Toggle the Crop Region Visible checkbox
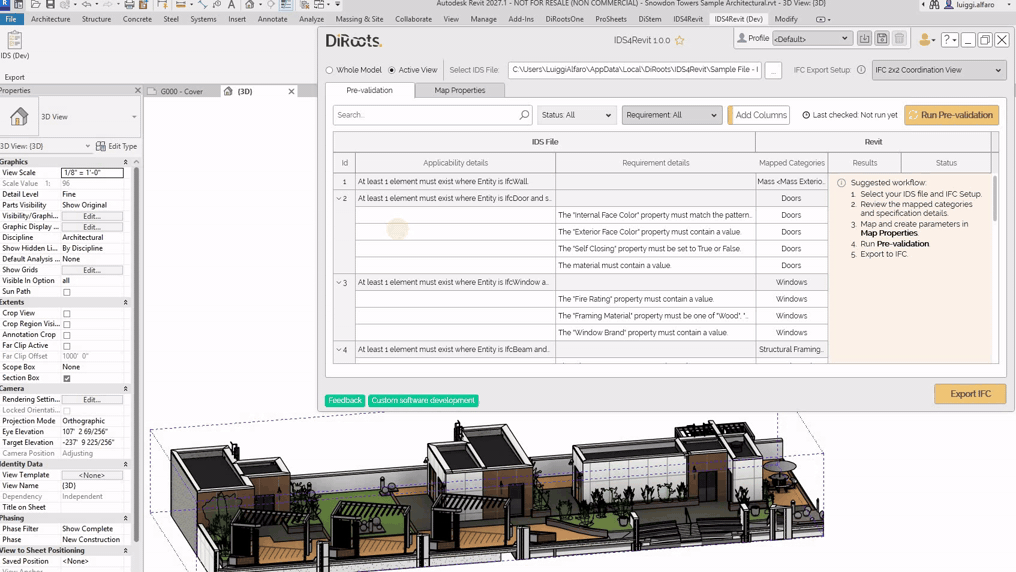 pos(67,325)
